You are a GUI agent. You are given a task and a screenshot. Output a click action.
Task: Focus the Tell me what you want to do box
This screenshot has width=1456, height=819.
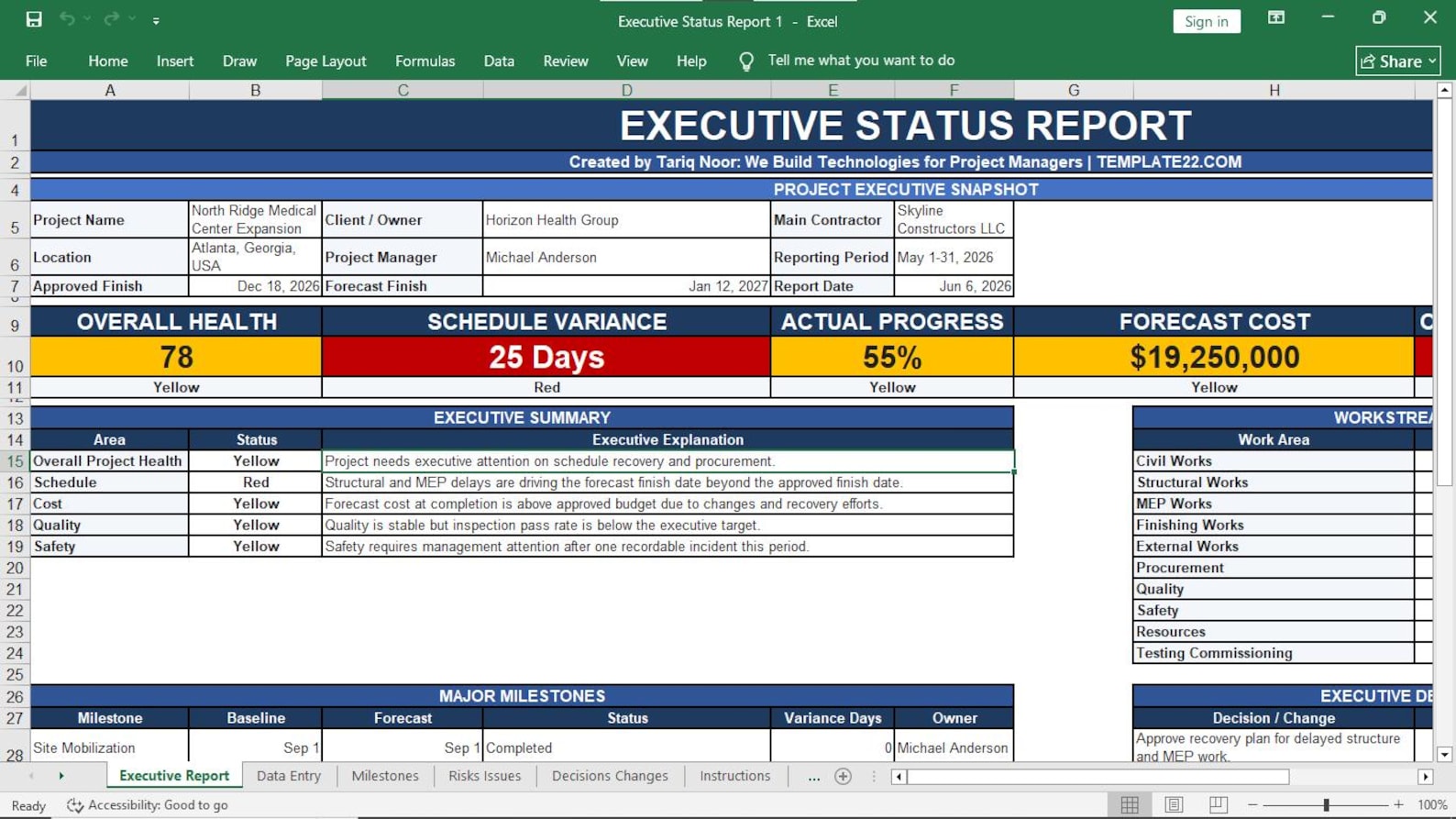coord(861,61)
